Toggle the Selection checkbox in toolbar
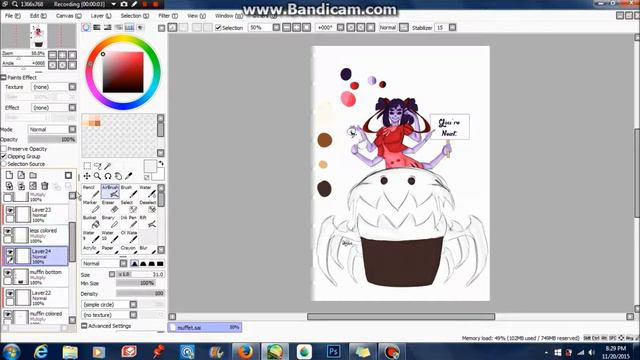640x360 pixels. (x=218, y=27)
